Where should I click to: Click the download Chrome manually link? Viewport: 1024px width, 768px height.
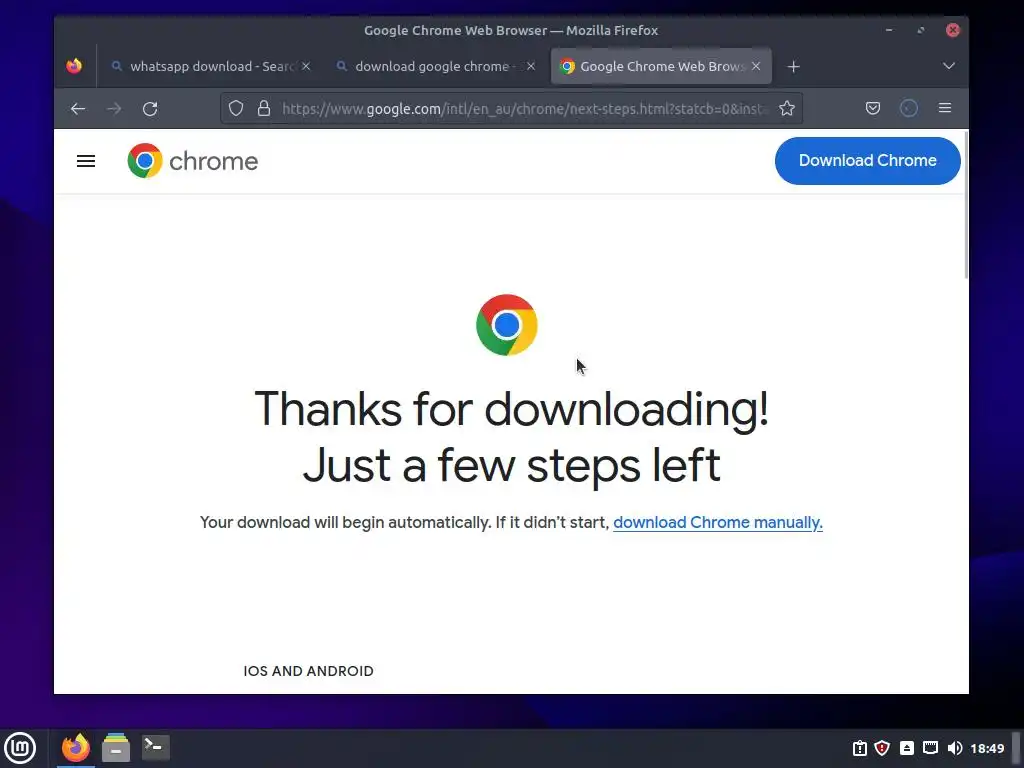[718, 522]
